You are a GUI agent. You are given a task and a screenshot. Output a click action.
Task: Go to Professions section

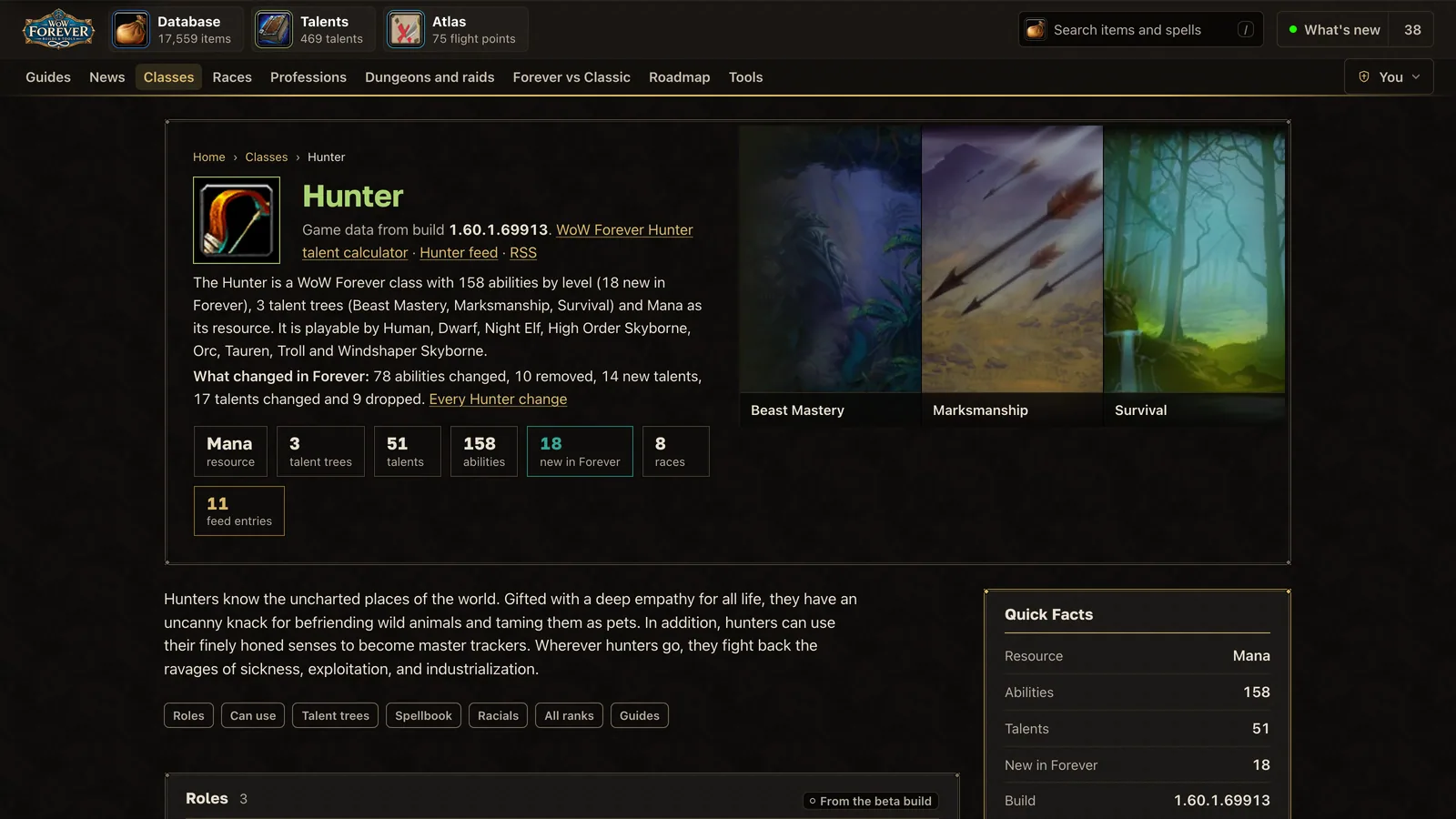point(308,77)
